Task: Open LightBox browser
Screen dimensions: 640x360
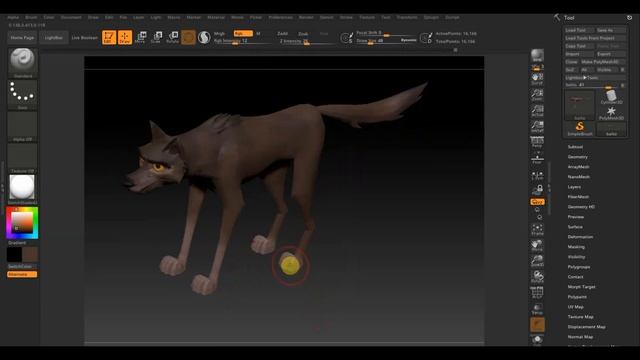Action: click(x=53, y=38)
